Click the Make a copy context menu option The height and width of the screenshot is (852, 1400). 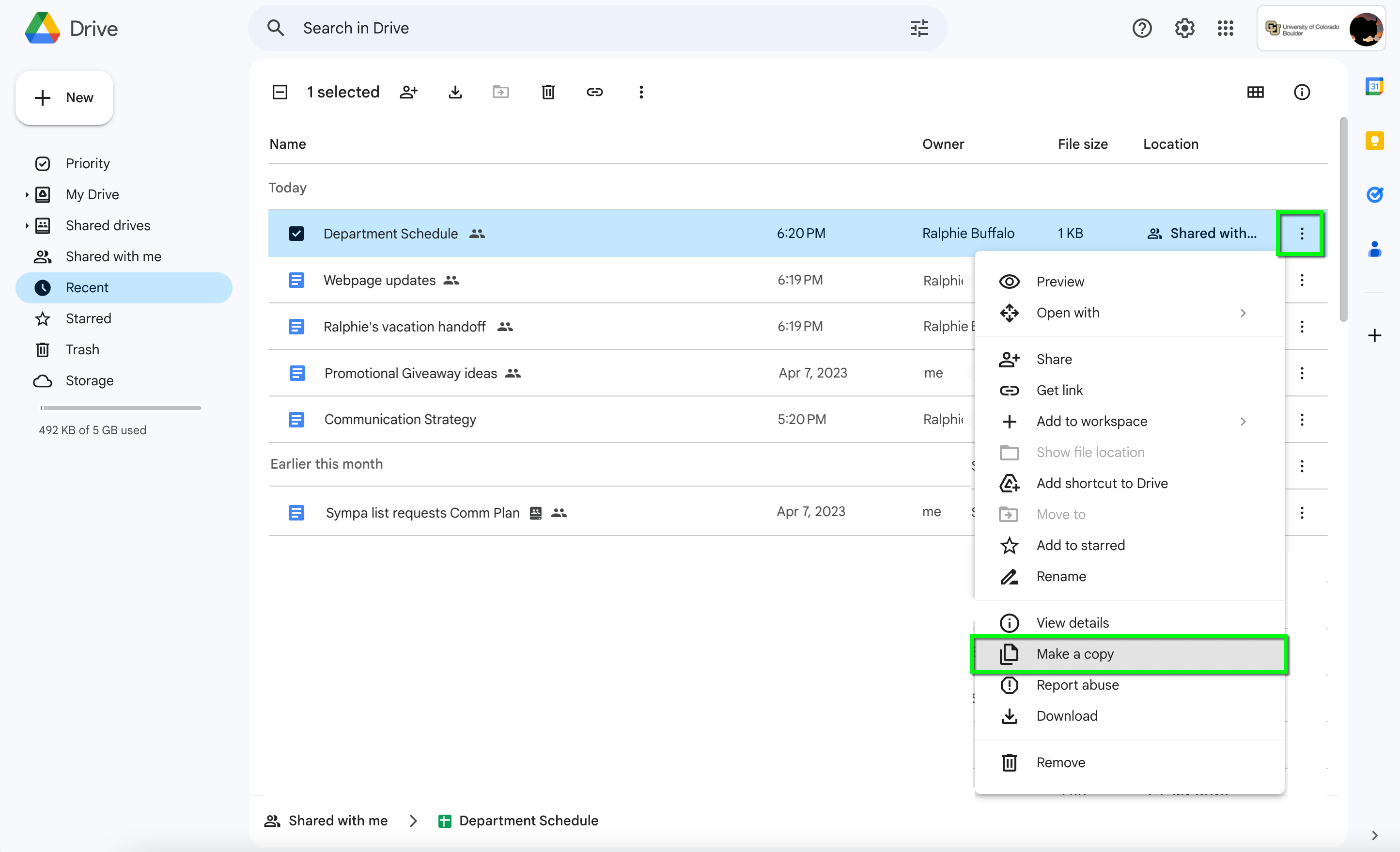(1075, 654)
